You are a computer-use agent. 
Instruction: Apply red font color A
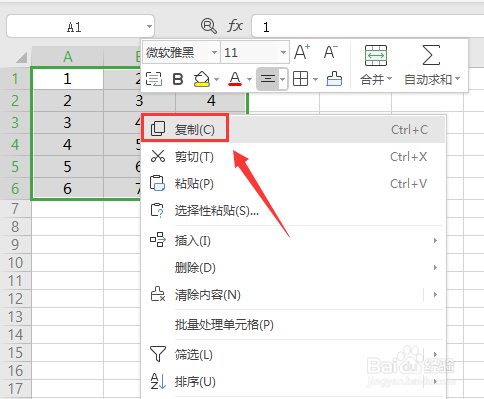[235, 79]
